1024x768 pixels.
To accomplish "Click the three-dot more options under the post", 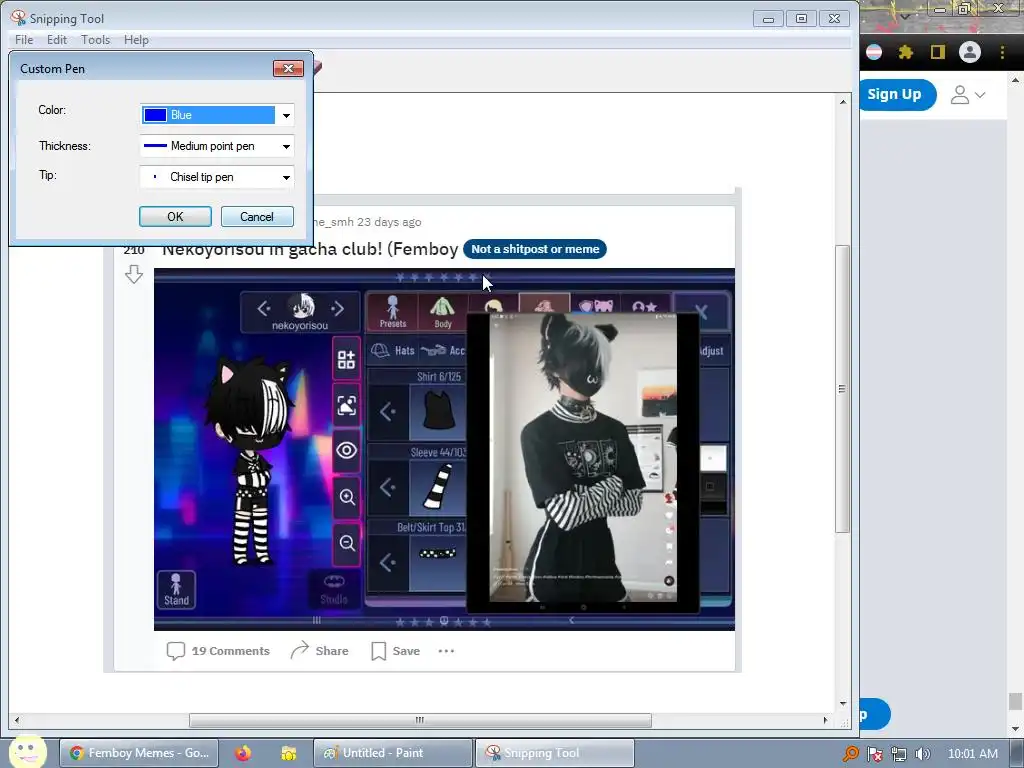I will (x=446, y=651).
